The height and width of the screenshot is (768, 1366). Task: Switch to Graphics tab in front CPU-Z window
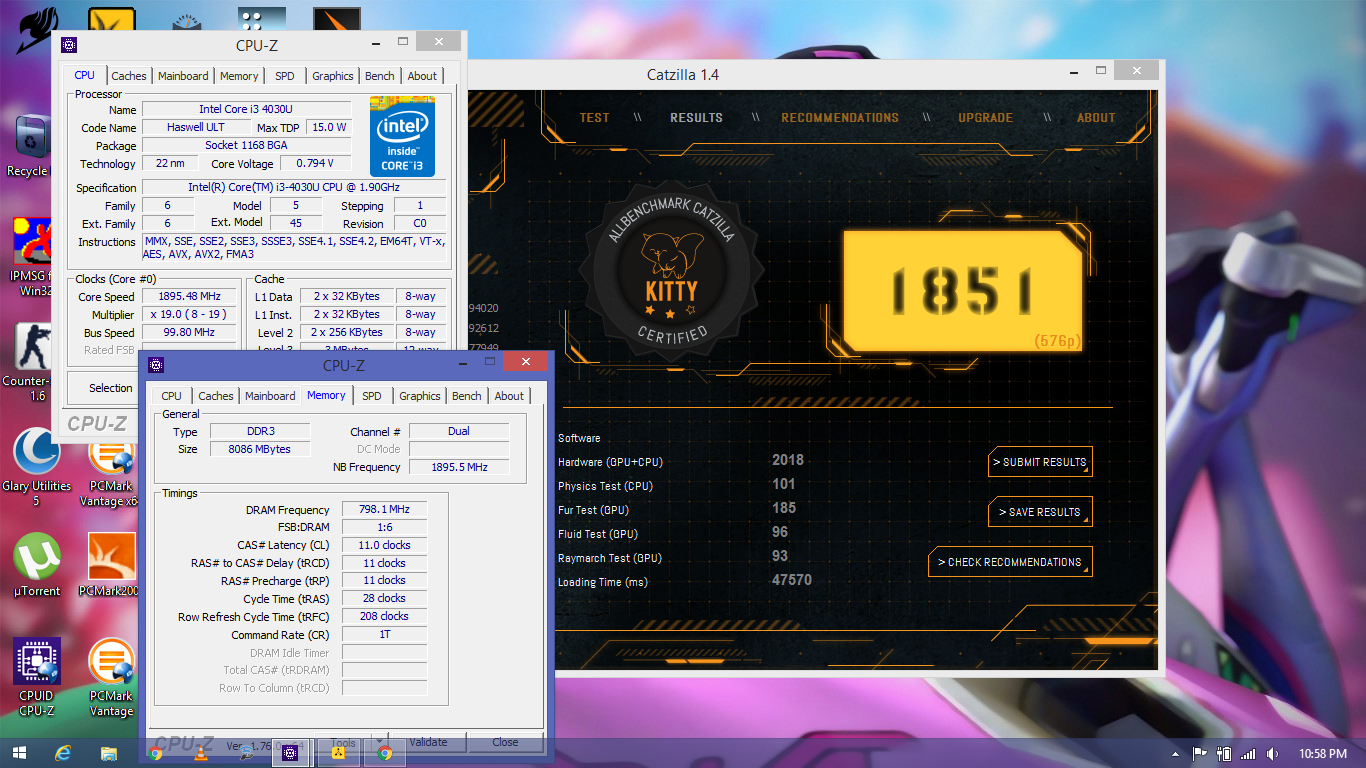pos(420,396)
